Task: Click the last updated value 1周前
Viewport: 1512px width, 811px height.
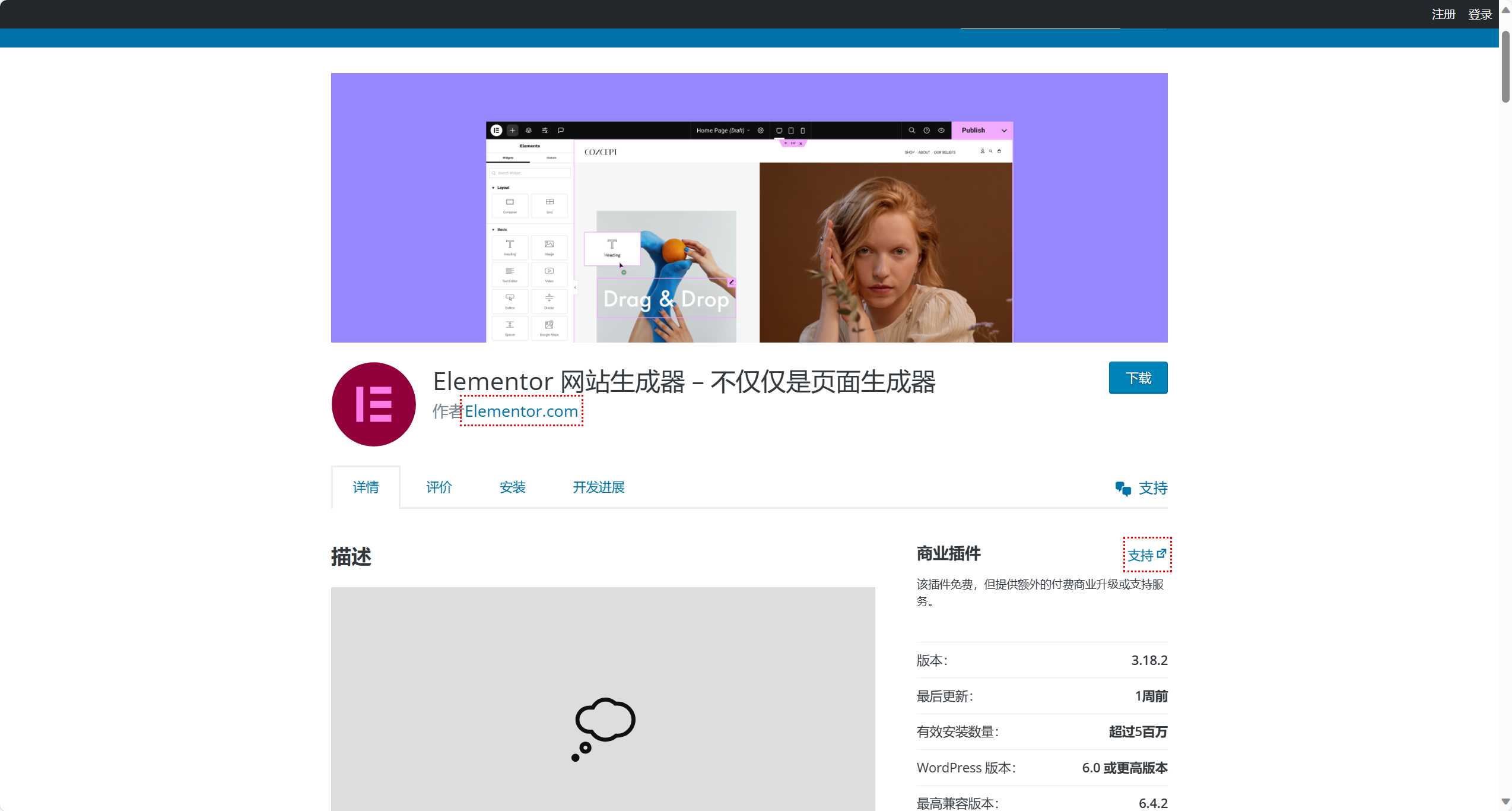Action: point(1151,696)
